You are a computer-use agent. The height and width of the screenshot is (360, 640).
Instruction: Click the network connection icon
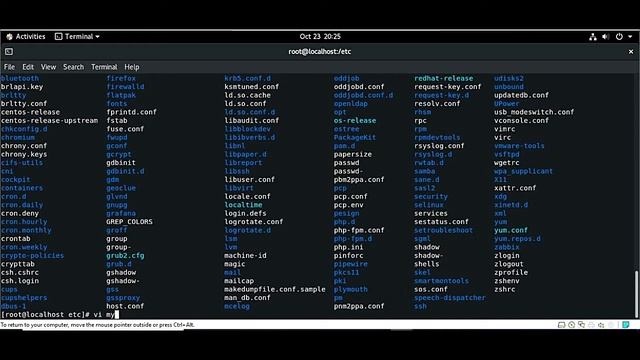tap(593, 37)
